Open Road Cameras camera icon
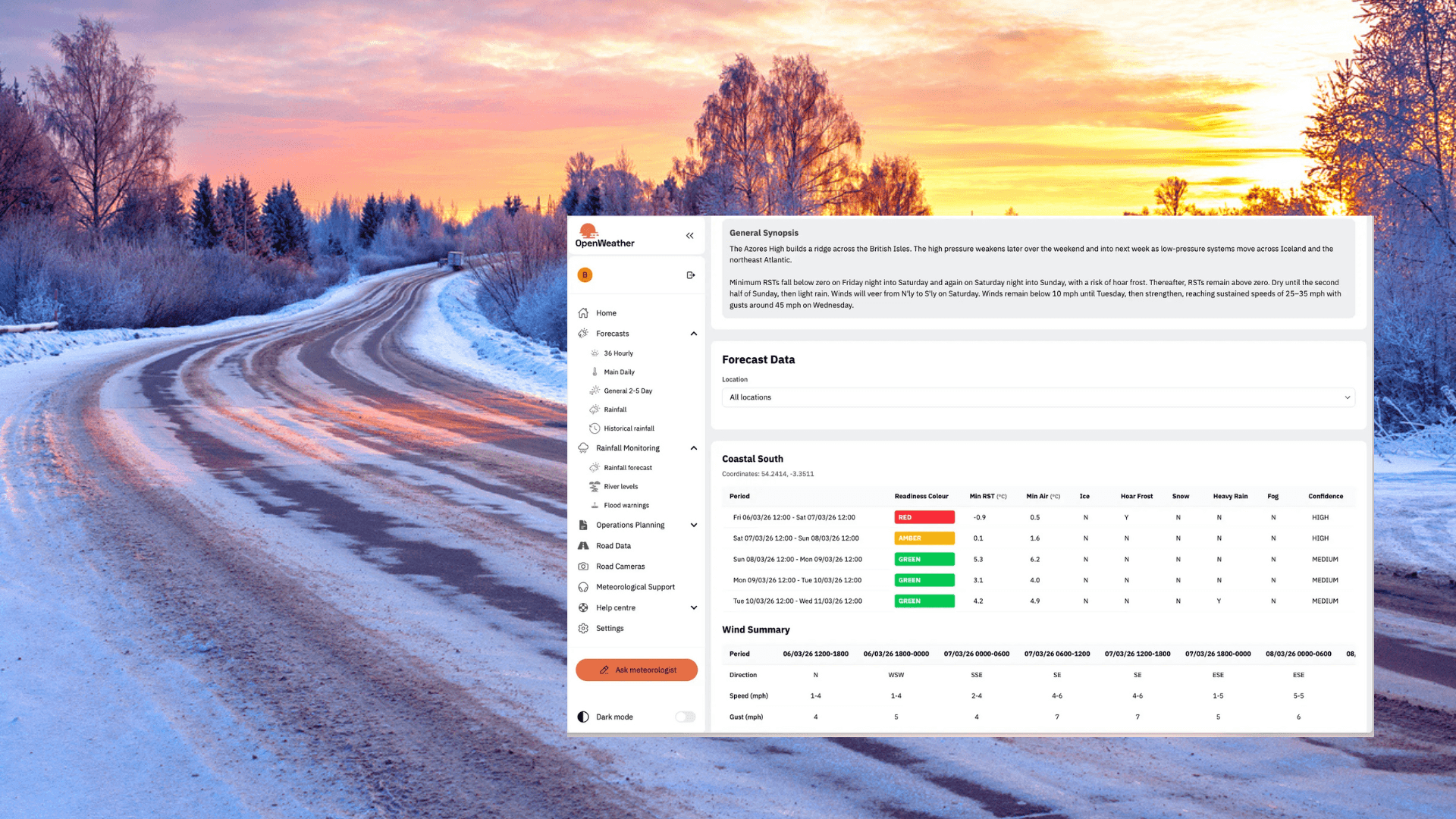The width and height of the screenshot is (1456, 819). 583,566
